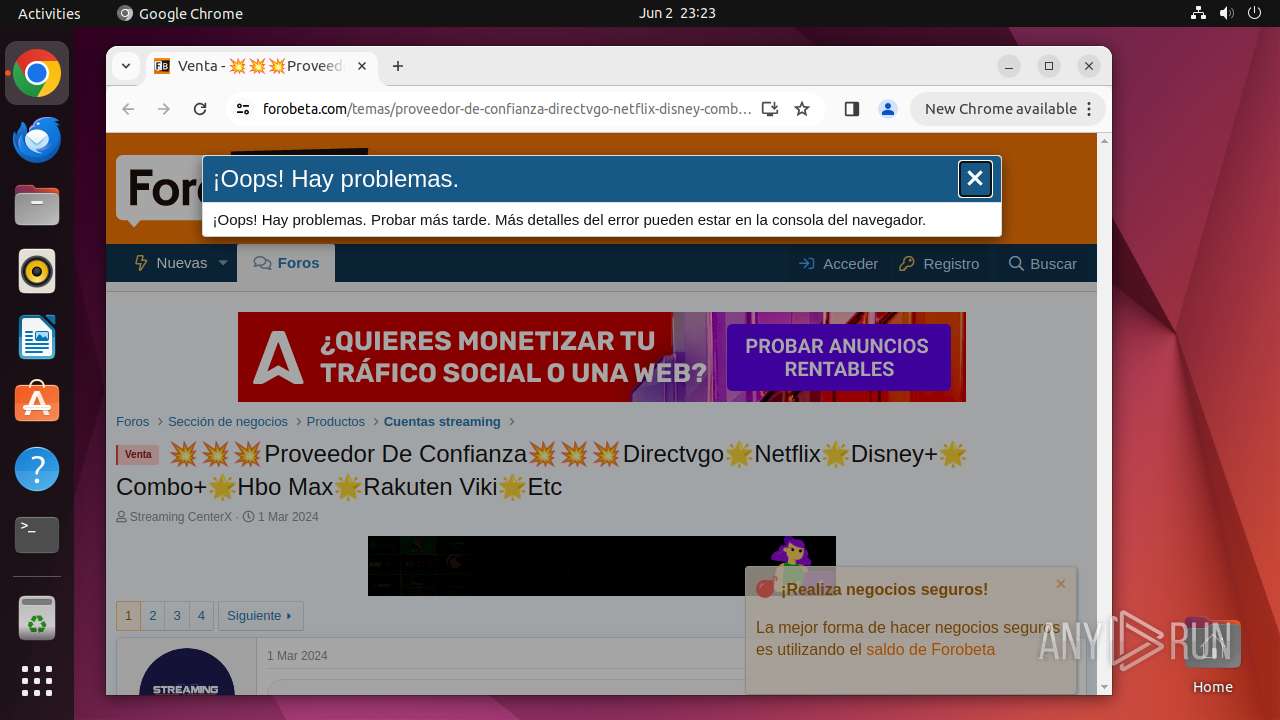Open Cuentas streaming breadcrumb link
Viewport: 1280px width, 720px height.
[x=442, y=422]
